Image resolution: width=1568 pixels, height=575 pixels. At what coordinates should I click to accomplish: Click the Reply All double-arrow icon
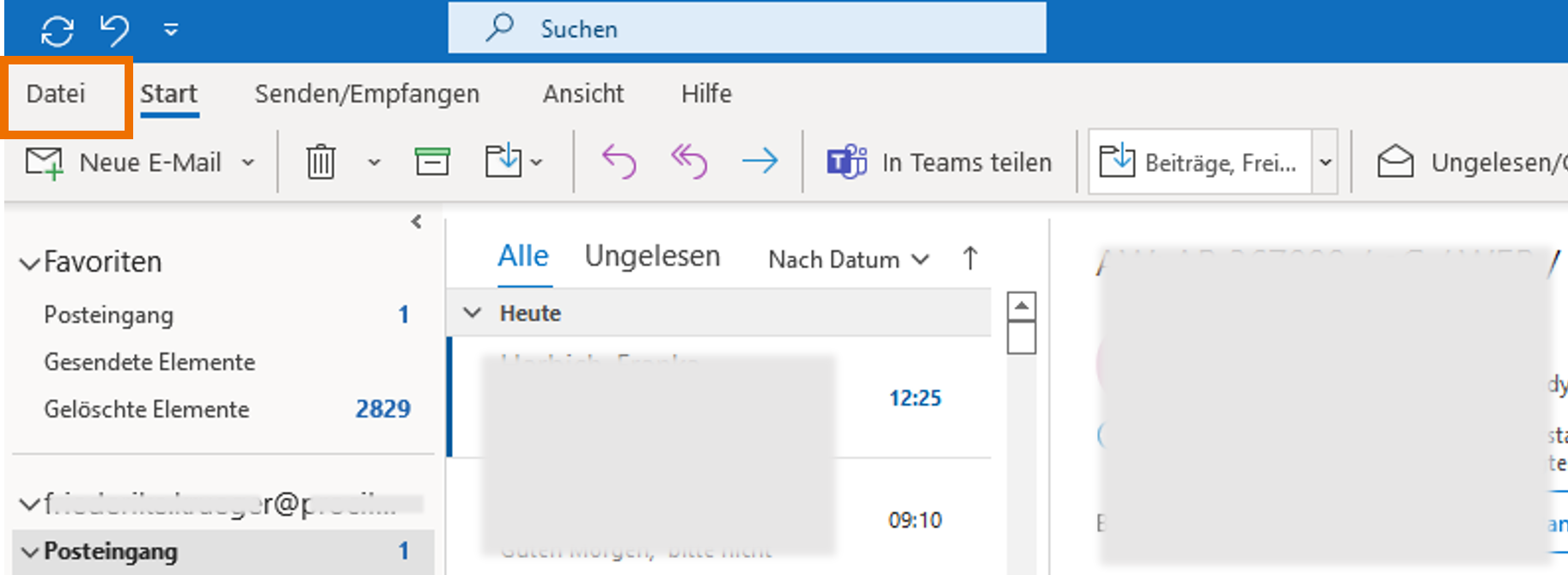689,162
